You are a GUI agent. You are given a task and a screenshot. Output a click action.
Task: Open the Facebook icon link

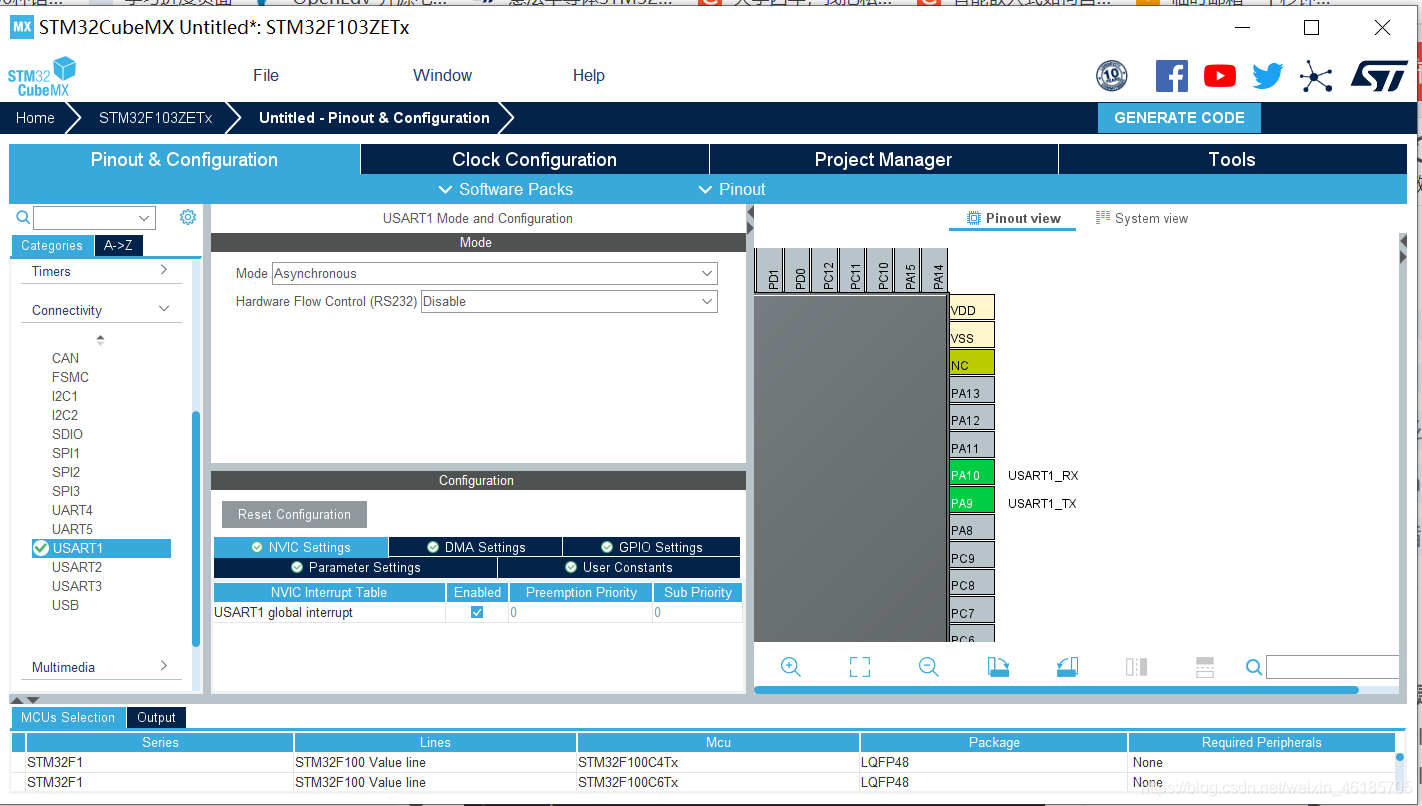click(1171, 76)
